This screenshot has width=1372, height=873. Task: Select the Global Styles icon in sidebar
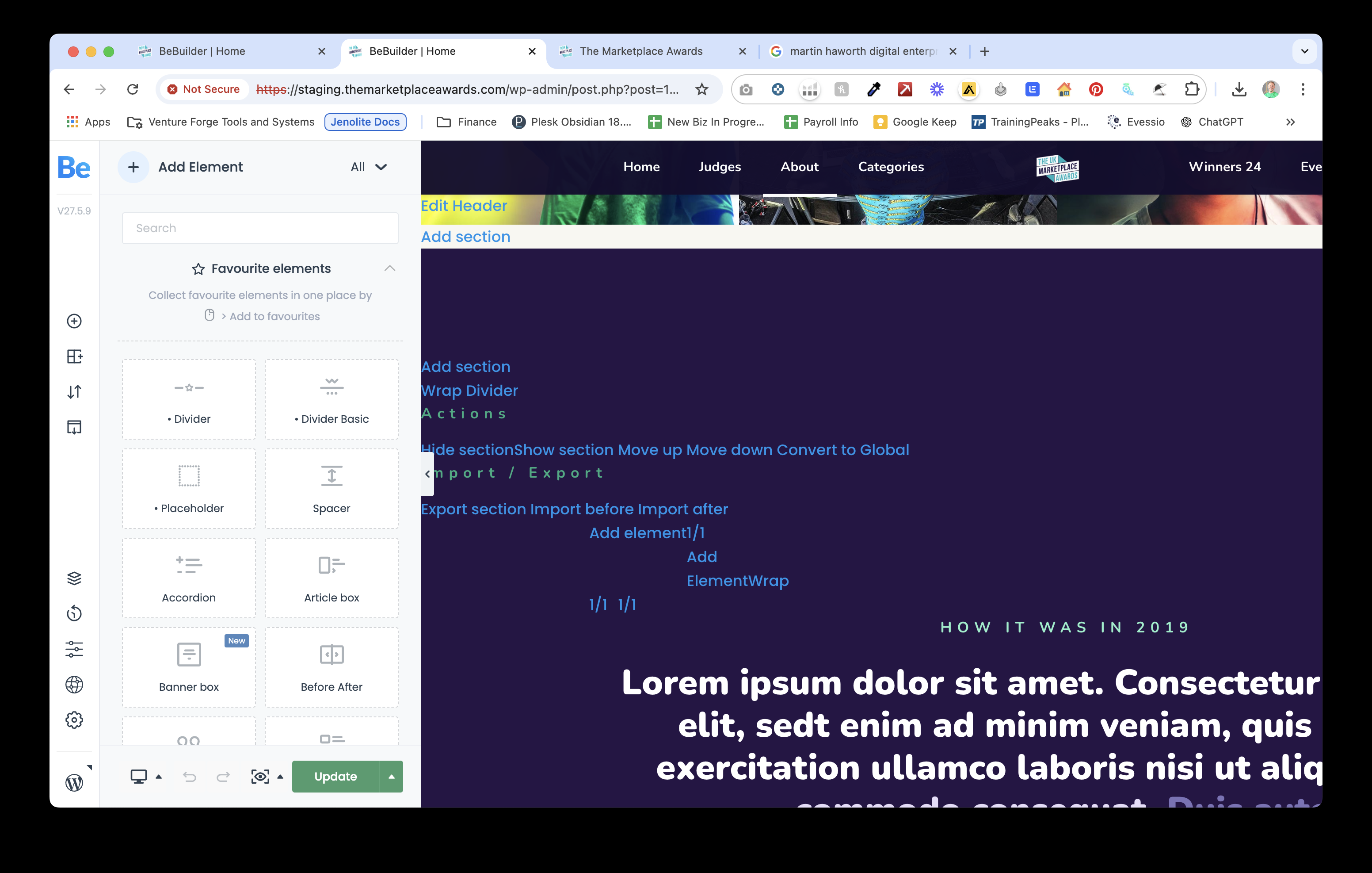(75, 684)
